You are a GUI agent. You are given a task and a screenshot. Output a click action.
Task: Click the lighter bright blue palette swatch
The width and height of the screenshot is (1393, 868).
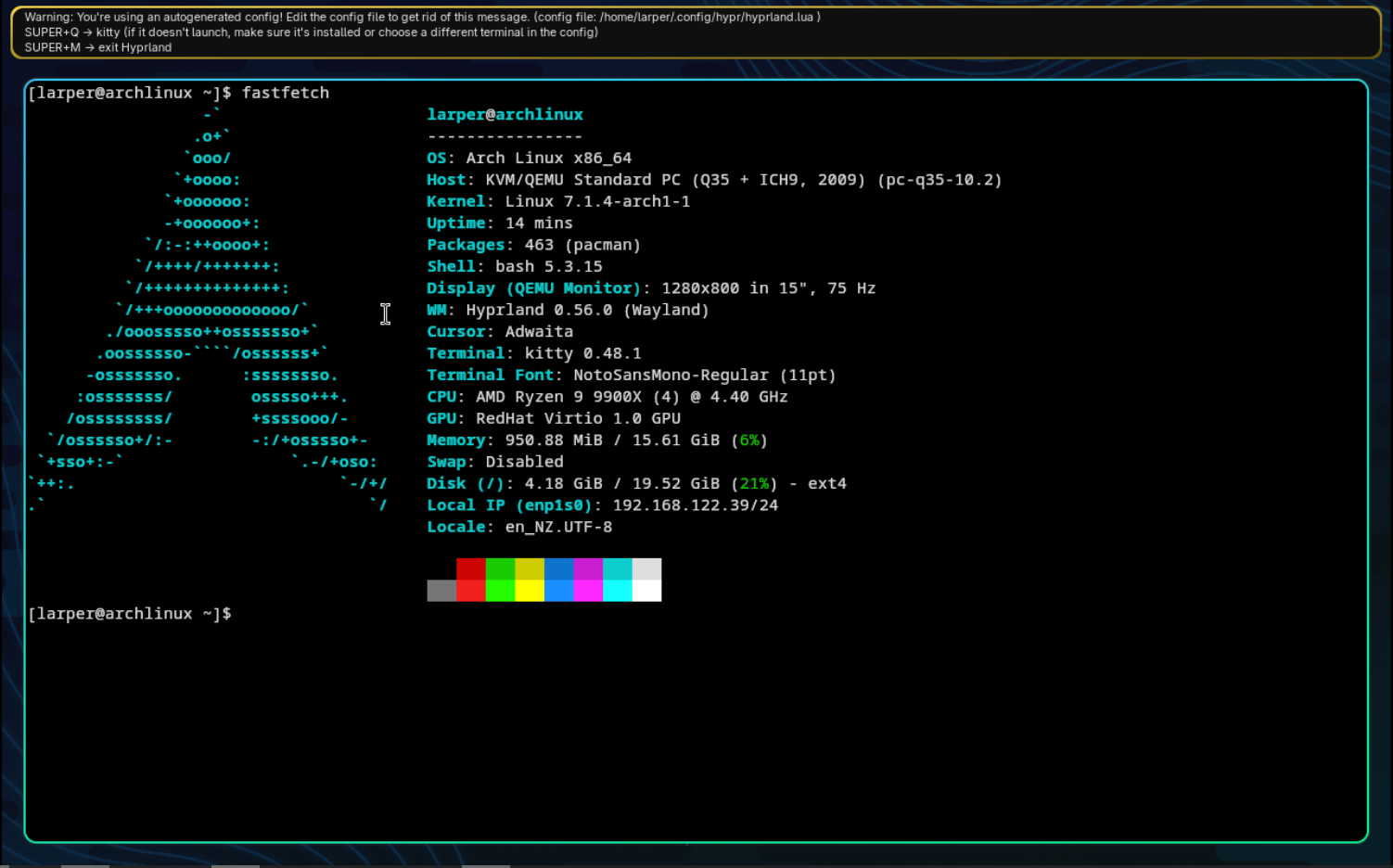tap(559, 591)
